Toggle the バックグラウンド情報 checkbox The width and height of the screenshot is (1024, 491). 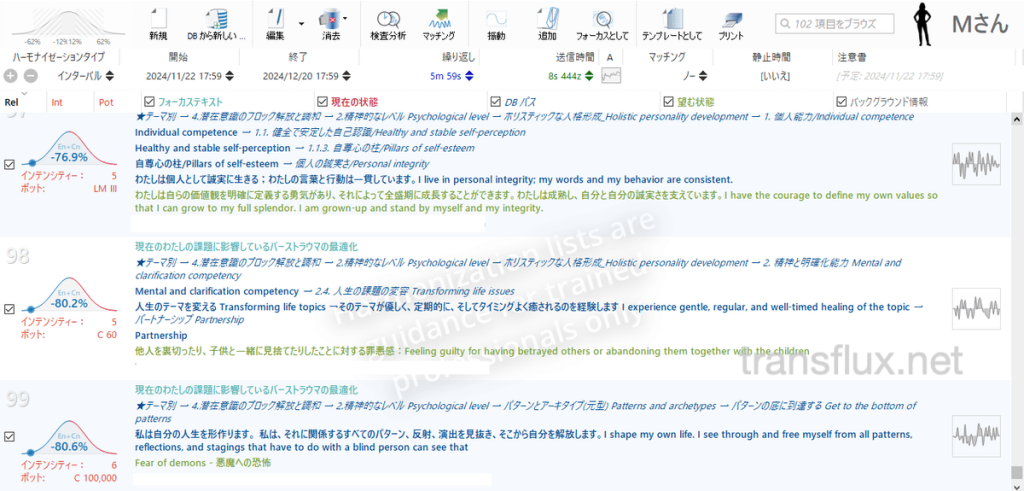tap(841, 102)
